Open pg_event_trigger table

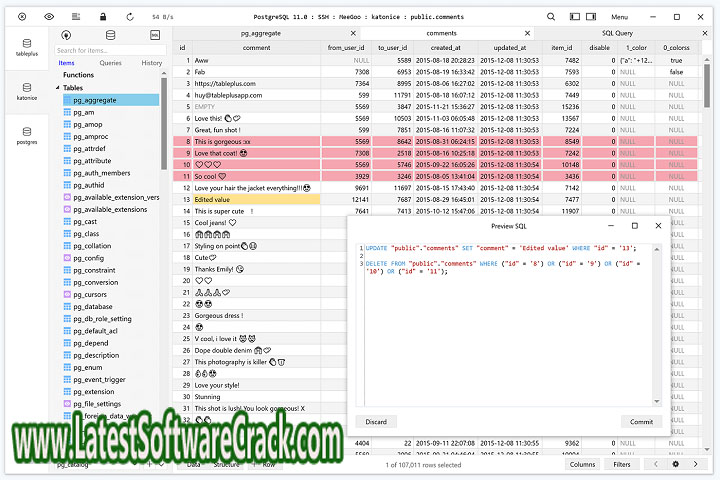click(99, 380)
